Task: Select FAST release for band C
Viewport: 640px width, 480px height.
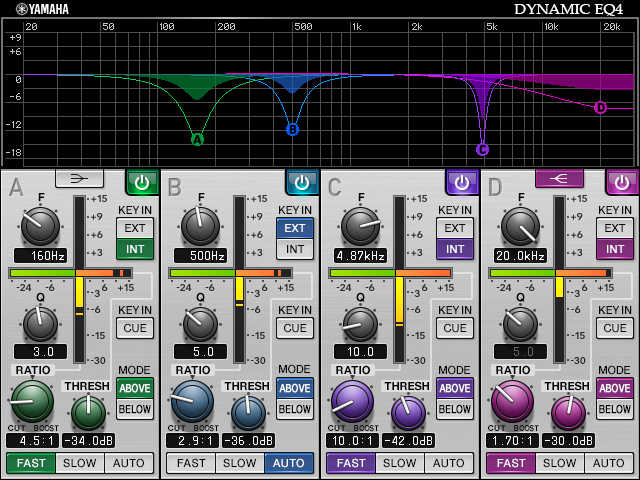Action: click(x=351, y=463)
